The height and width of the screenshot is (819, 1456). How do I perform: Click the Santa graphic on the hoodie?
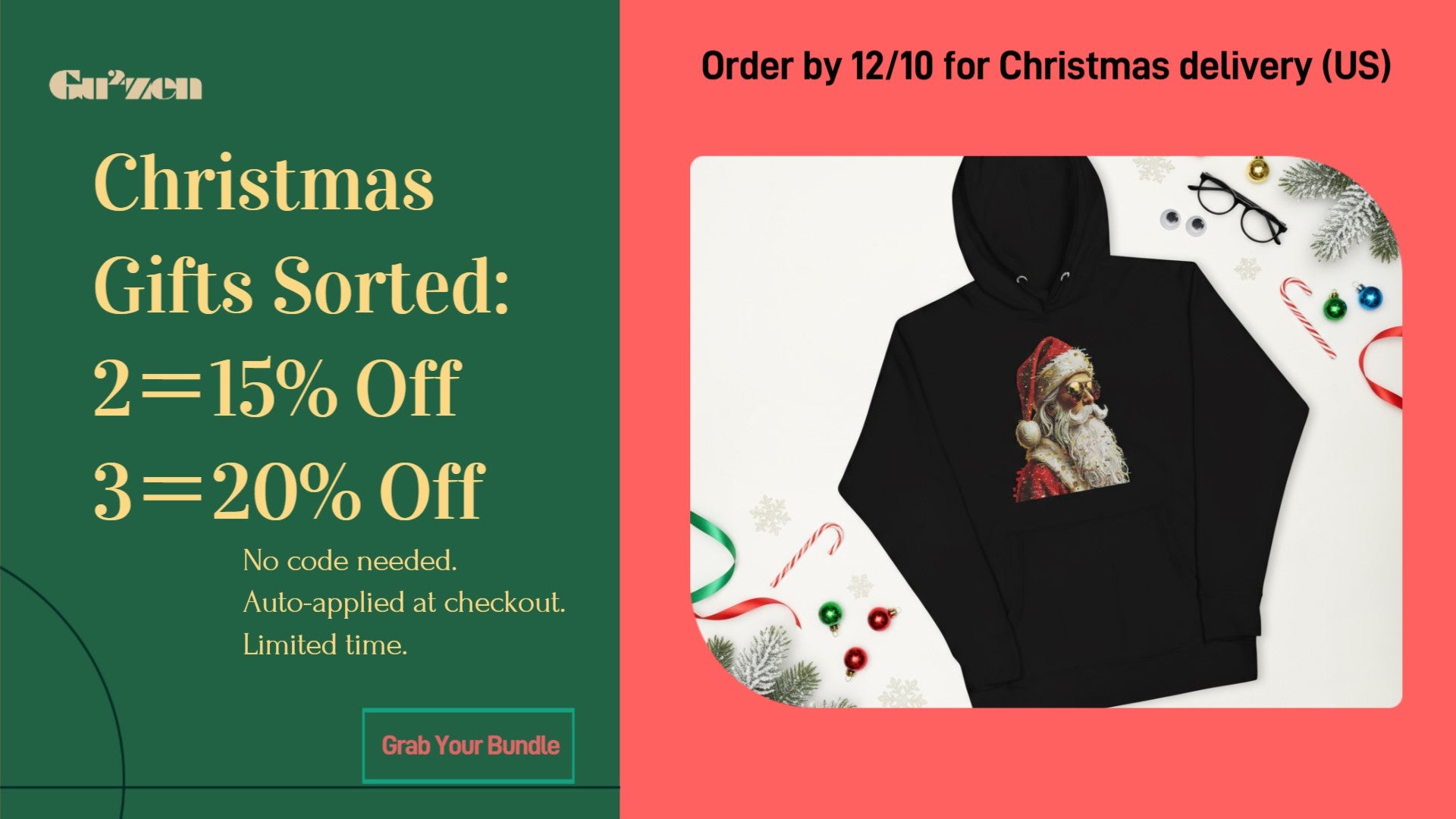[1071, 419]
